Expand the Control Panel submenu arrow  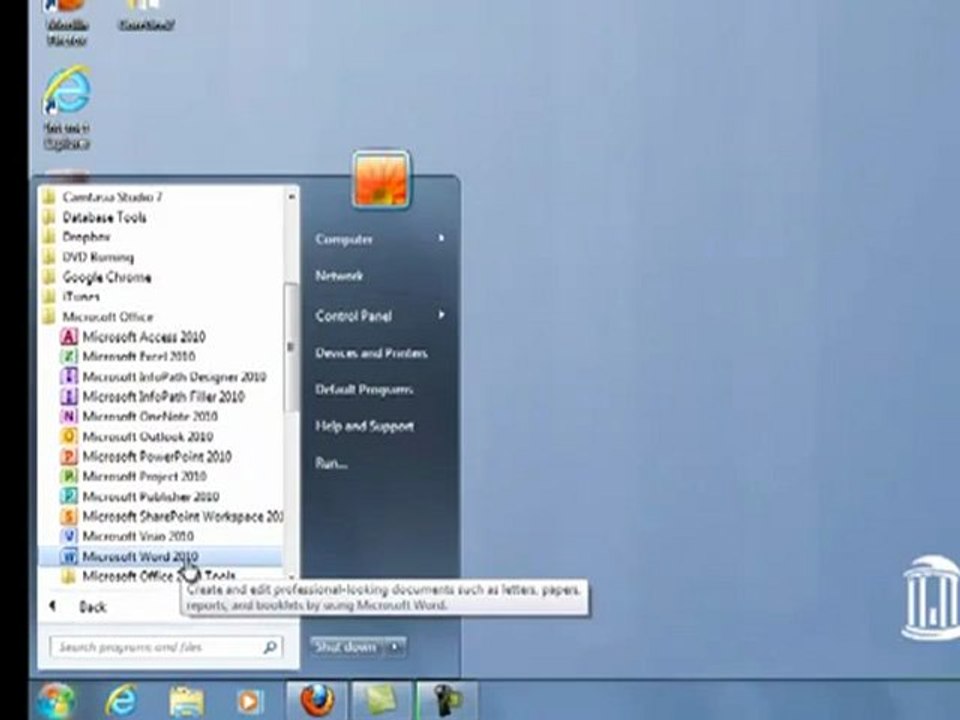click(441, 315)
